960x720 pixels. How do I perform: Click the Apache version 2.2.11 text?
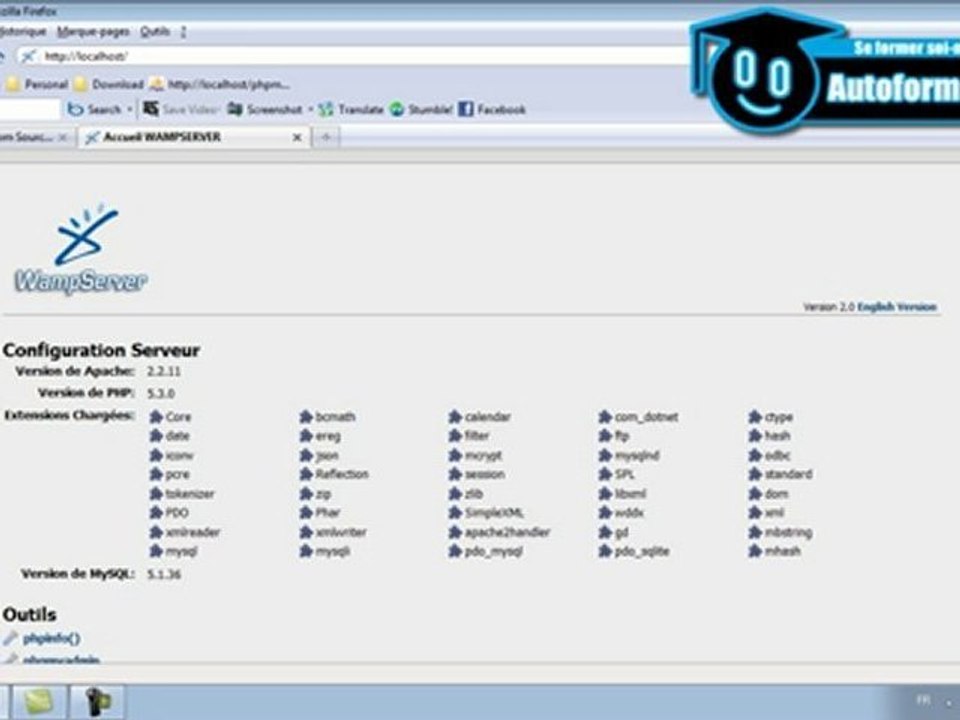coord(163,371)
